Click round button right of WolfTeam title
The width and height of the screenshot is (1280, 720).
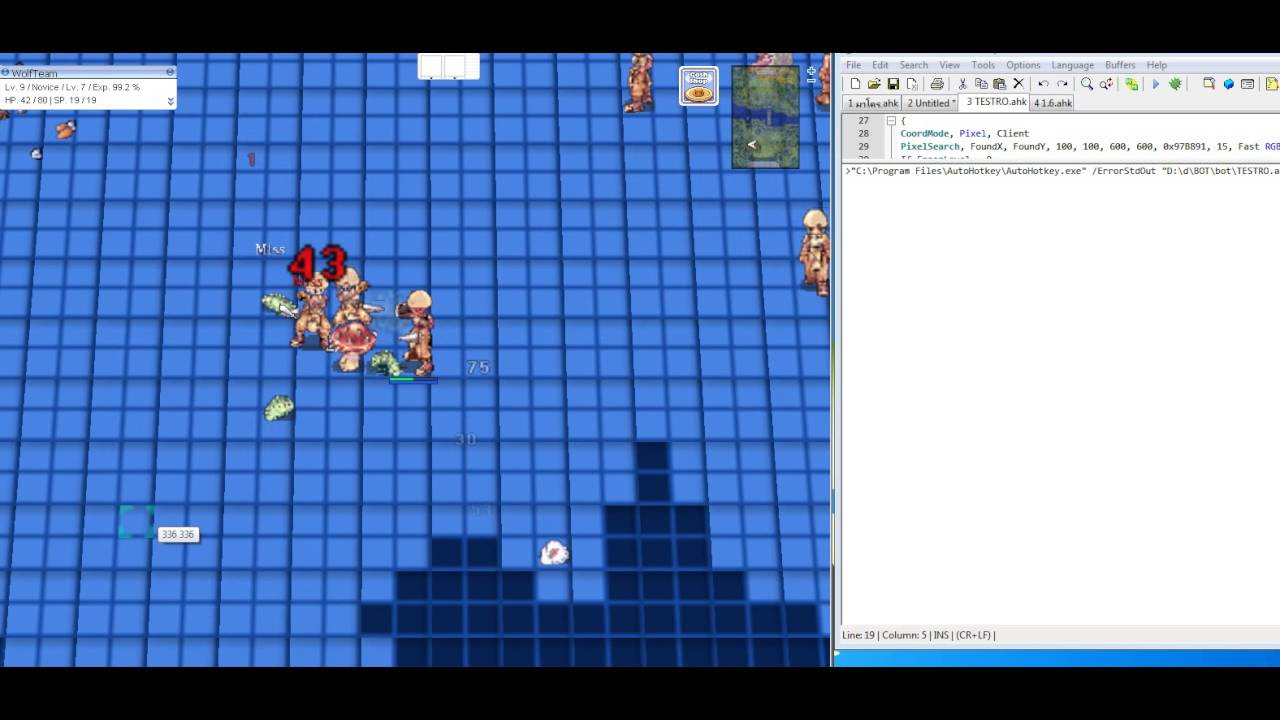pyautogui.click(x=170, y=72)
